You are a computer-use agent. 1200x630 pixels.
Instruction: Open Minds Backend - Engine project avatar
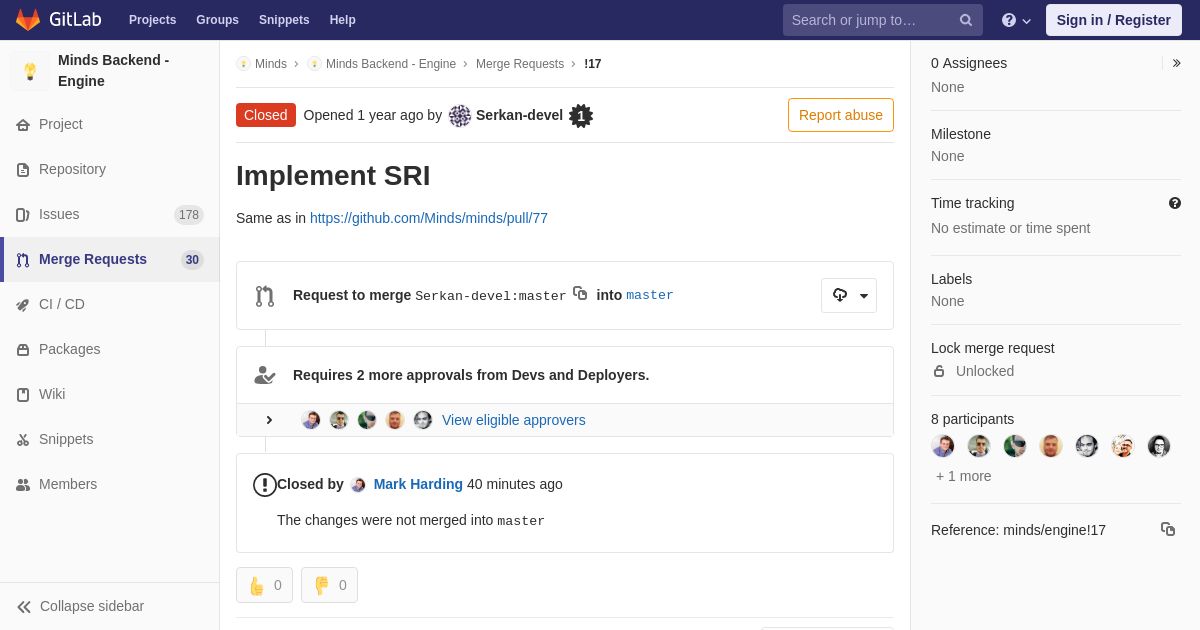[30, 71]
